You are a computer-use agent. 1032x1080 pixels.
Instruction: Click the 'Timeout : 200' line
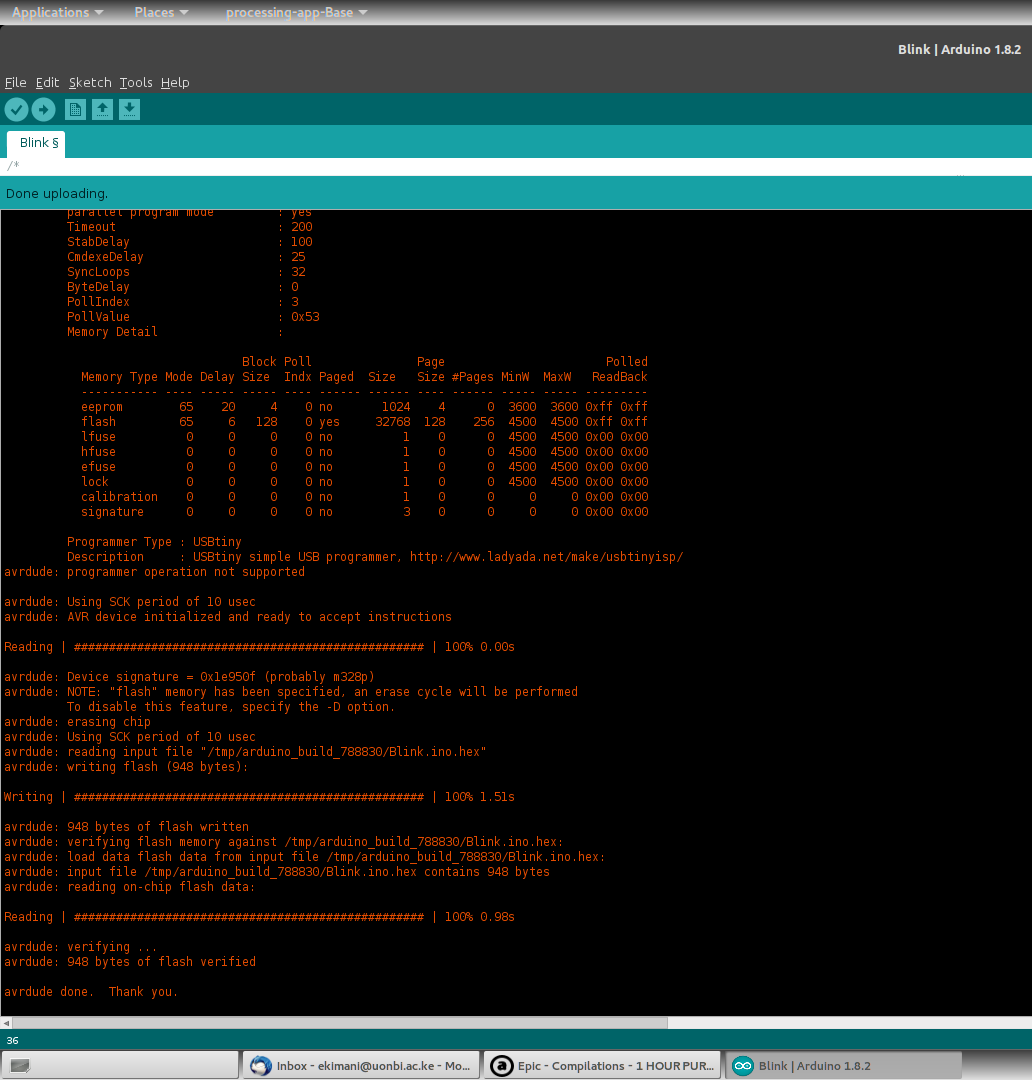[189, 227]
